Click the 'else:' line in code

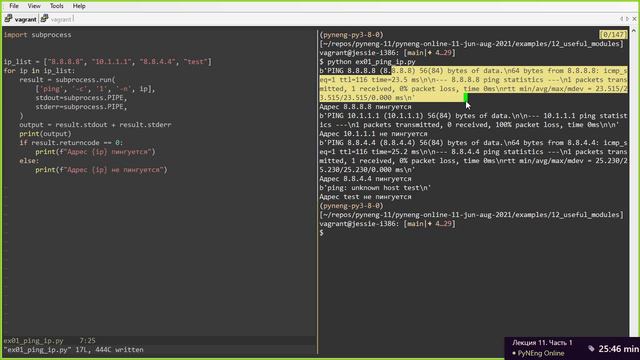(29, 161)
